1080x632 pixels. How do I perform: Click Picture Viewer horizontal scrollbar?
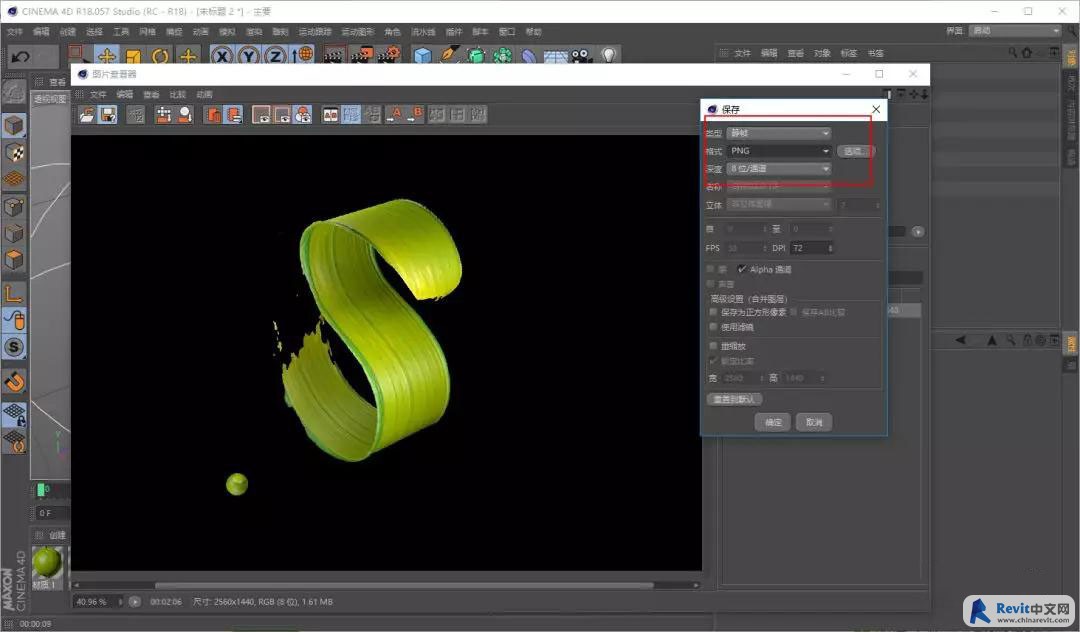[x=404, y=585]
